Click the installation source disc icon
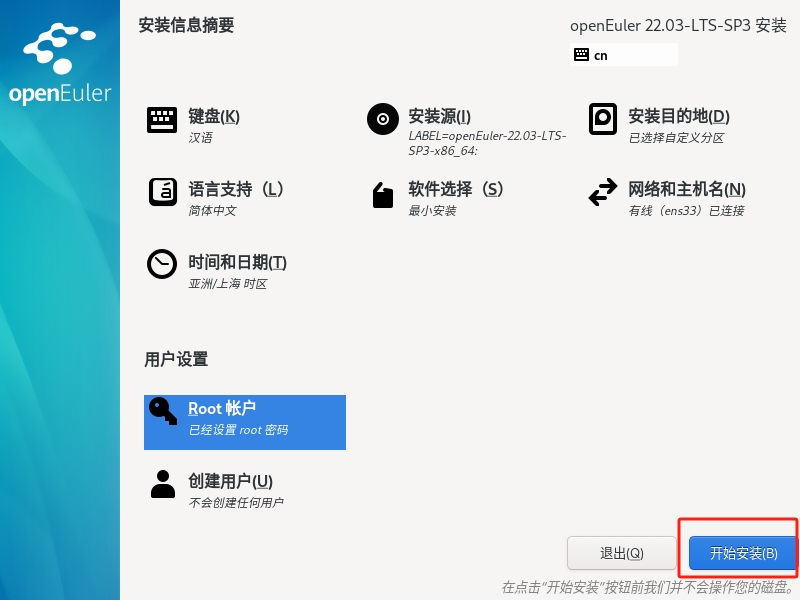This screenshot has height=600, width=800. 383,119
